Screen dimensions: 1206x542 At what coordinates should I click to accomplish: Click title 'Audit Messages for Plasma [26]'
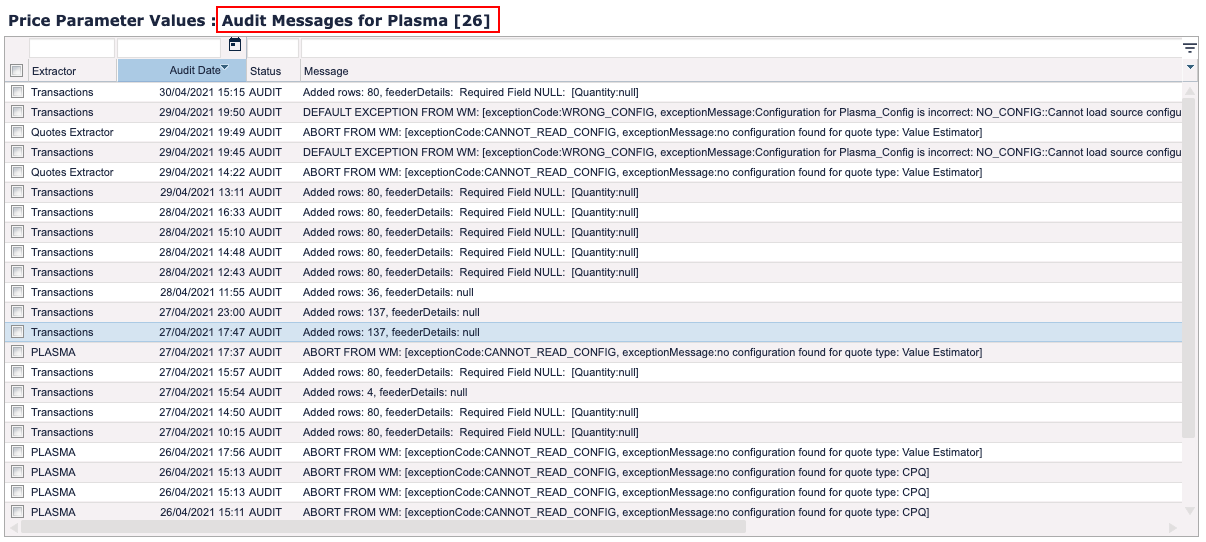tap(356, 20)
